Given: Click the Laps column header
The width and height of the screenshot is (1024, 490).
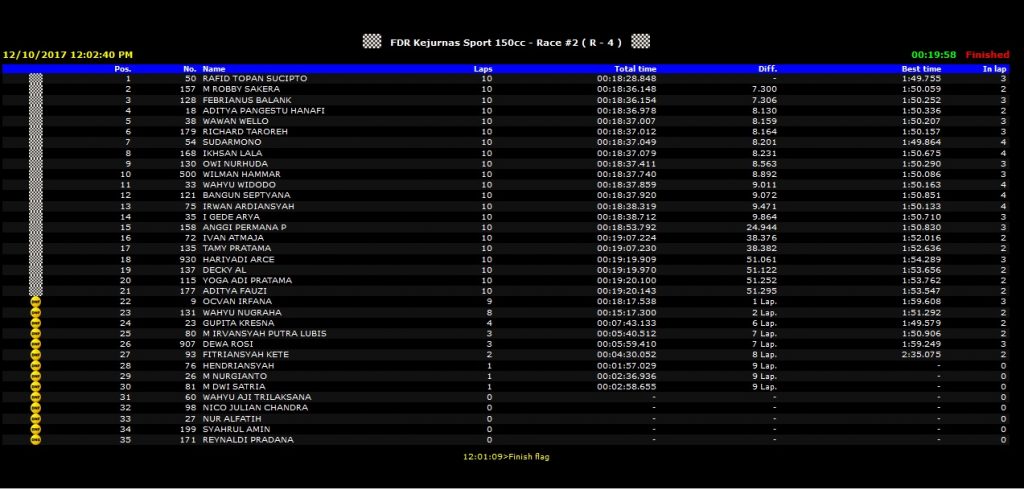Looking at the screenshot, I should (483, 68).
